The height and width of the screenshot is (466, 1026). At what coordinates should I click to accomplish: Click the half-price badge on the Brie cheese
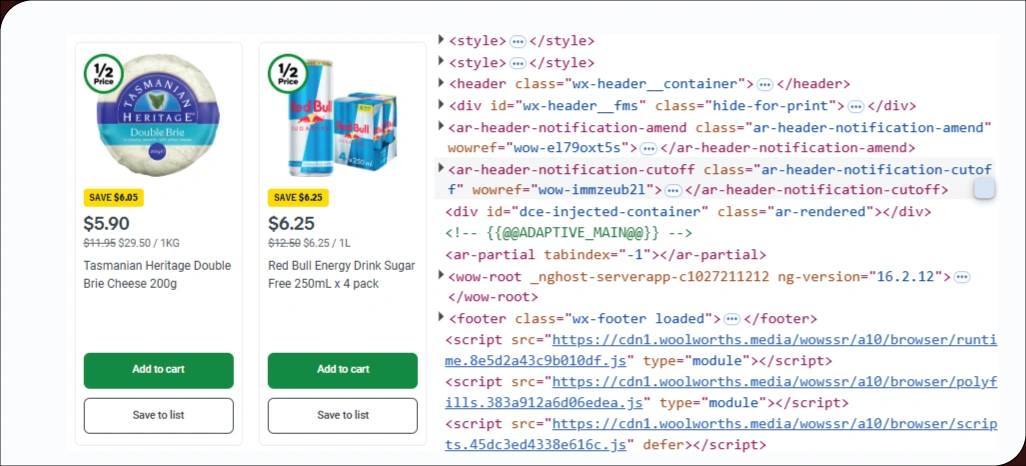pos(104,73)
